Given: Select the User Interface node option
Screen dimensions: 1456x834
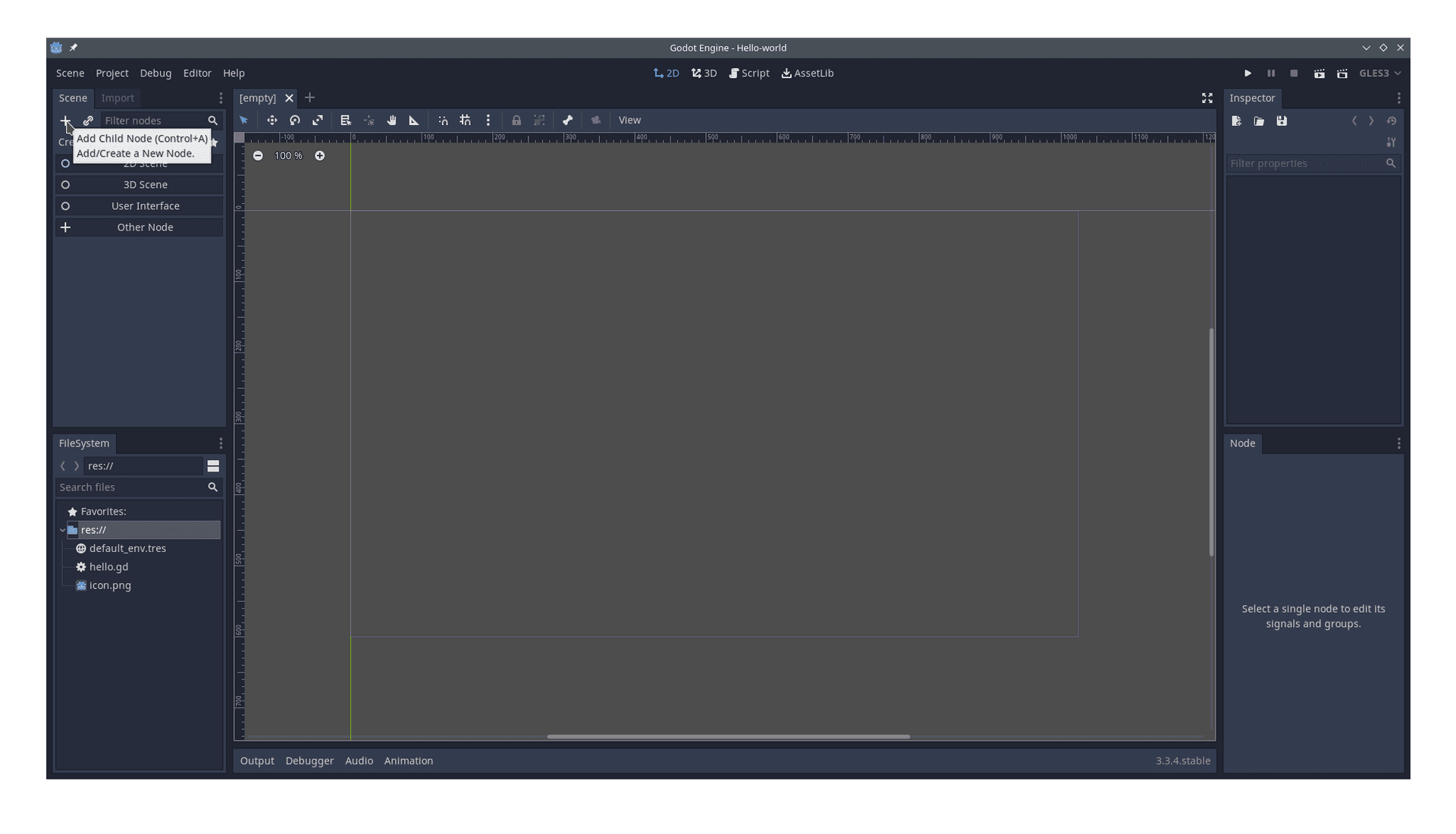Looking at the screenshot, I should [145, 205].
